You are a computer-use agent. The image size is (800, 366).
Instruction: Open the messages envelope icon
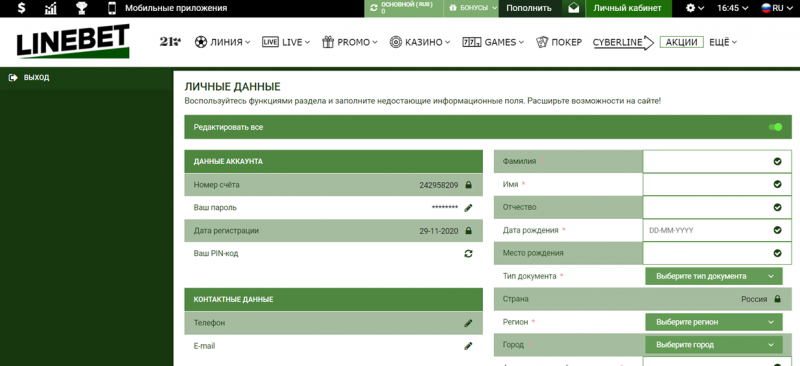[x=573, y=8]
